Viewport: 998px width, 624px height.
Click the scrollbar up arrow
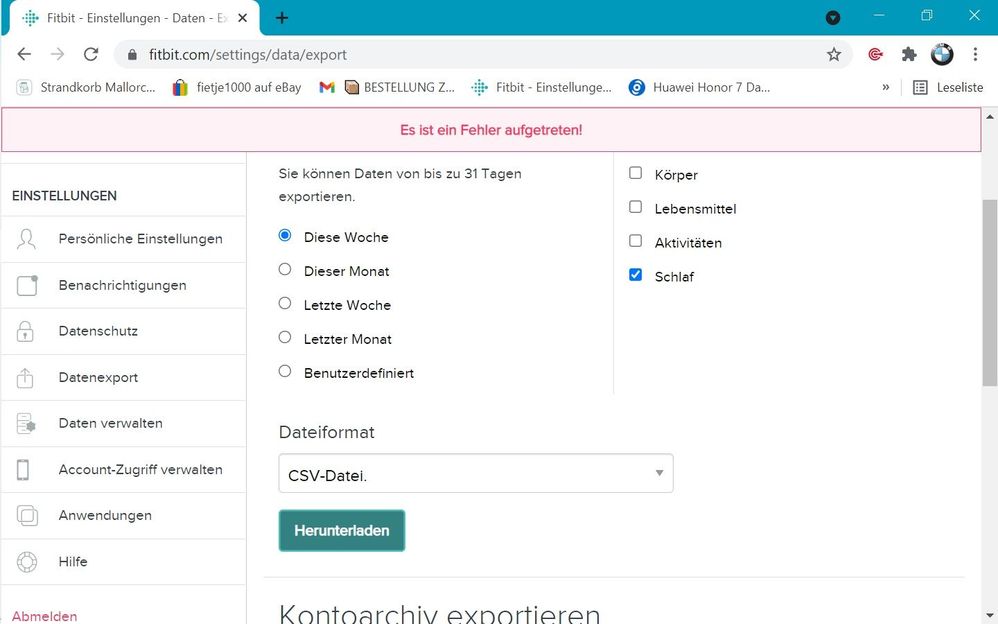(990, 117)
